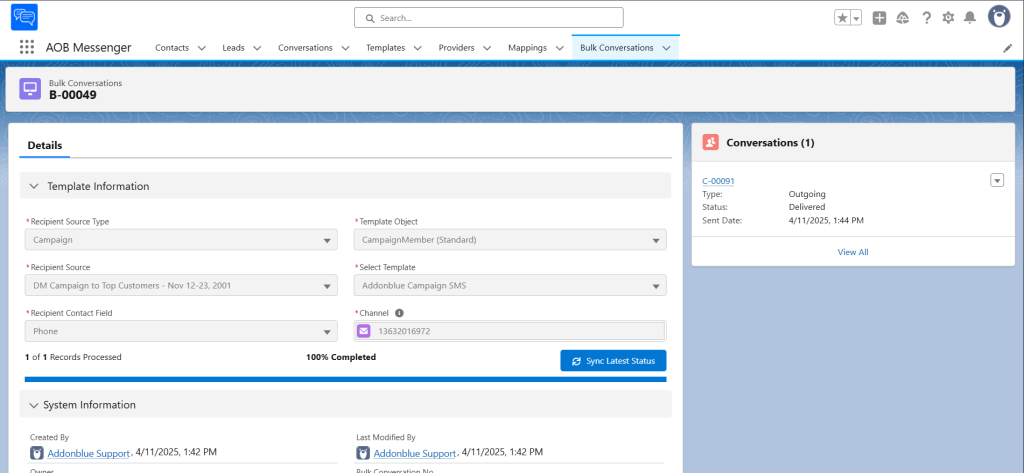Open the App Launcher grid icon

[27, 47]
